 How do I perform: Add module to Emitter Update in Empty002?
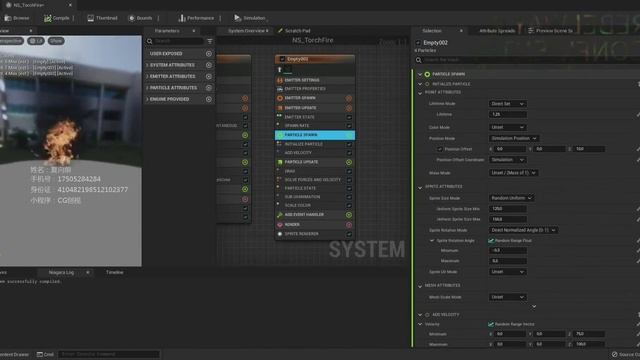tap(349, 108)
